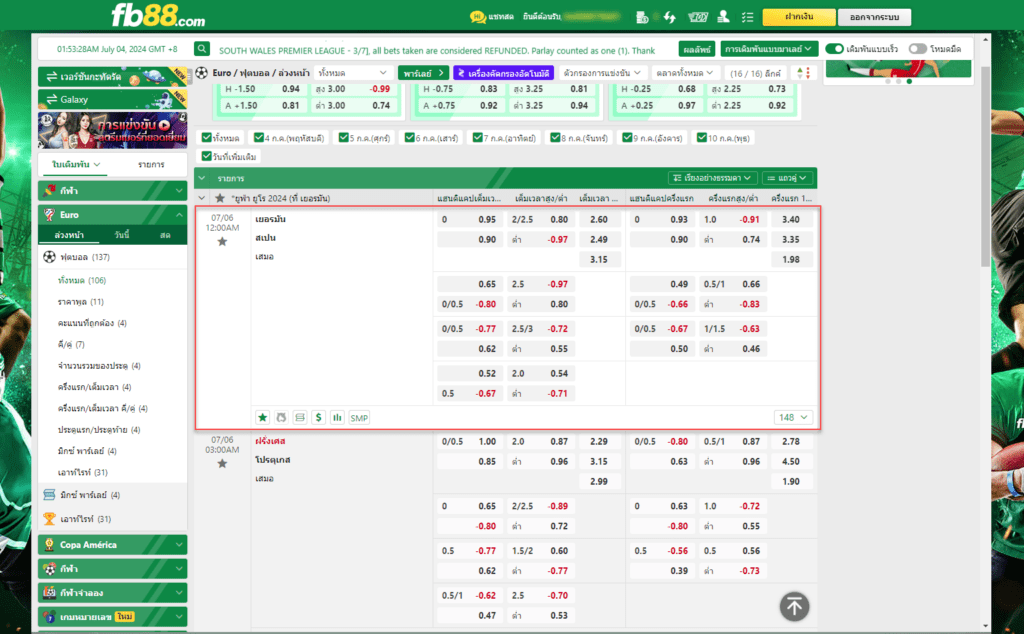Screen dimensions: 1024x634
Task: Click the พาร์เลย์ parlay button
Action: [423, 73]
